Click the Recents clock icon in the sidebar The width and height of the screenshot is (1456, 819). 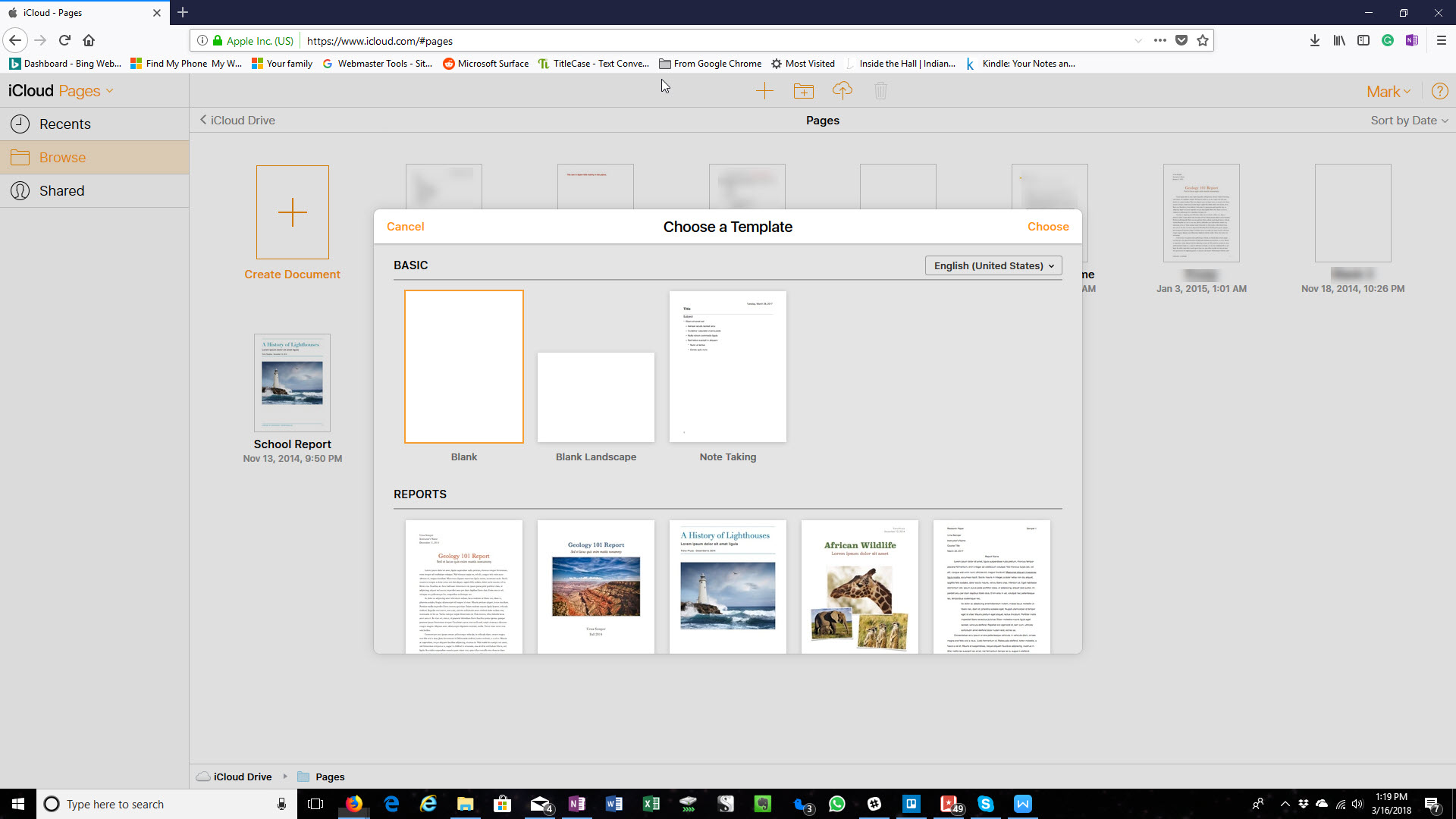(20, 124)
